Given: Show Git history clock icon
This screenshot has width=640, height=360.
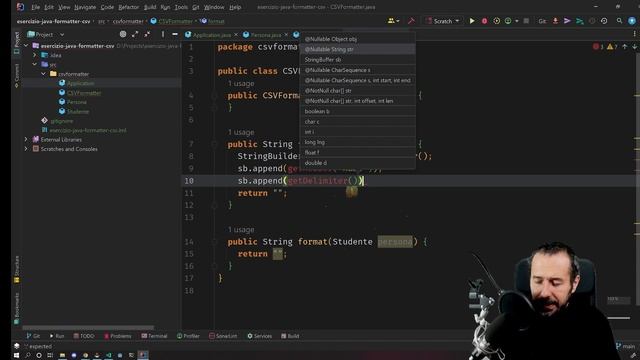Looking at the screenshot, I should (592, 21).
